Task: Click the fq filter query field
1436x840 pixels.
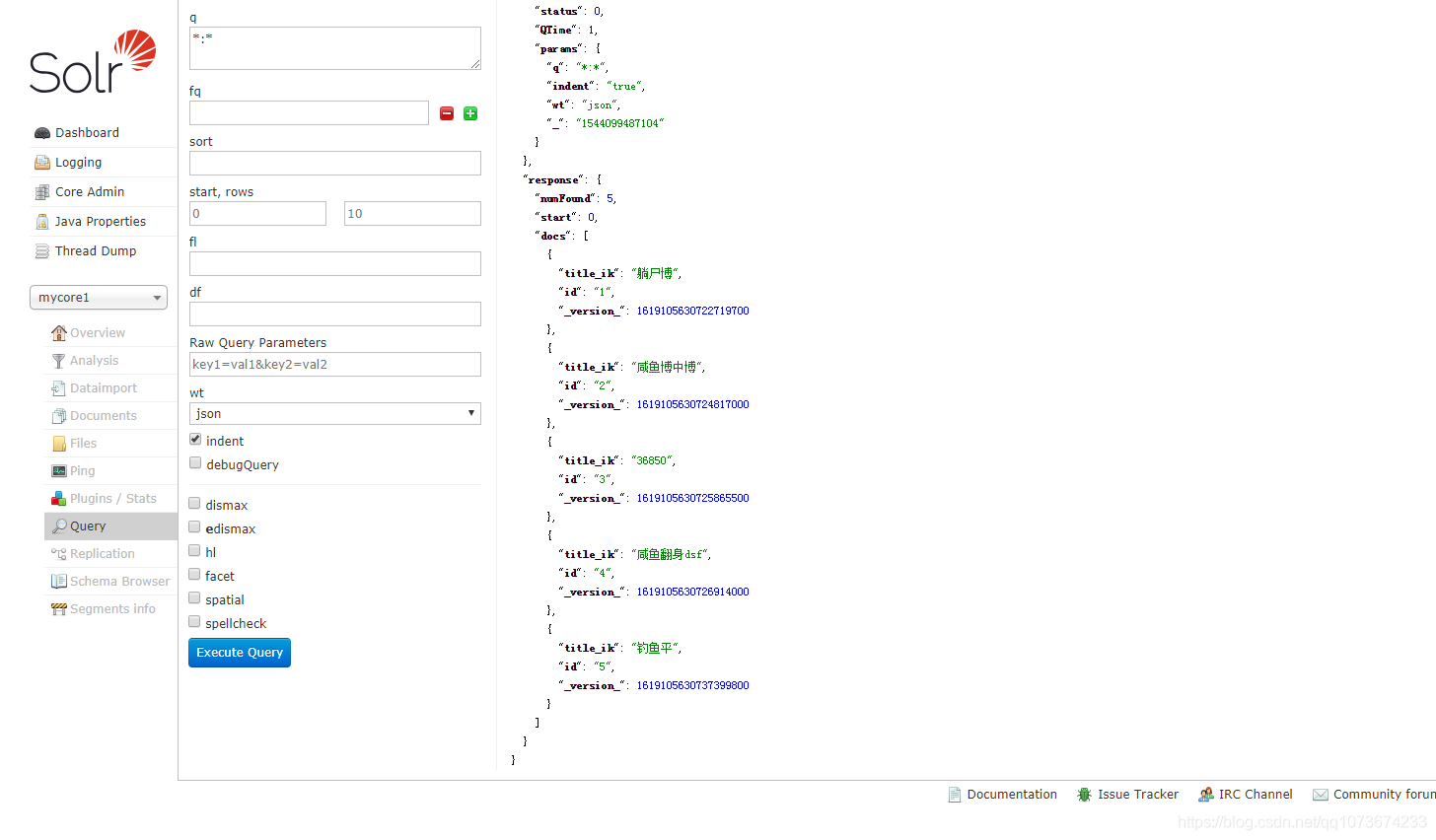Action: click(x=309, y=112)
